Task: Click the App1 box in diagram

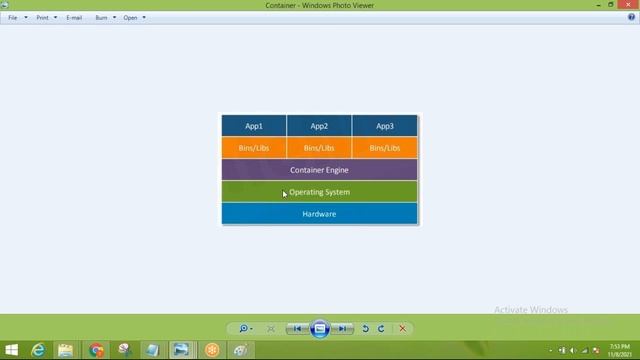Action: (254, 126)
